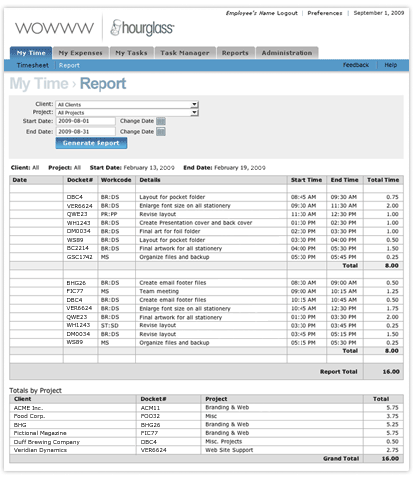Viewport: 413px width, 480px height.
Task: Open the Reports tab
Action: point(235,53)
